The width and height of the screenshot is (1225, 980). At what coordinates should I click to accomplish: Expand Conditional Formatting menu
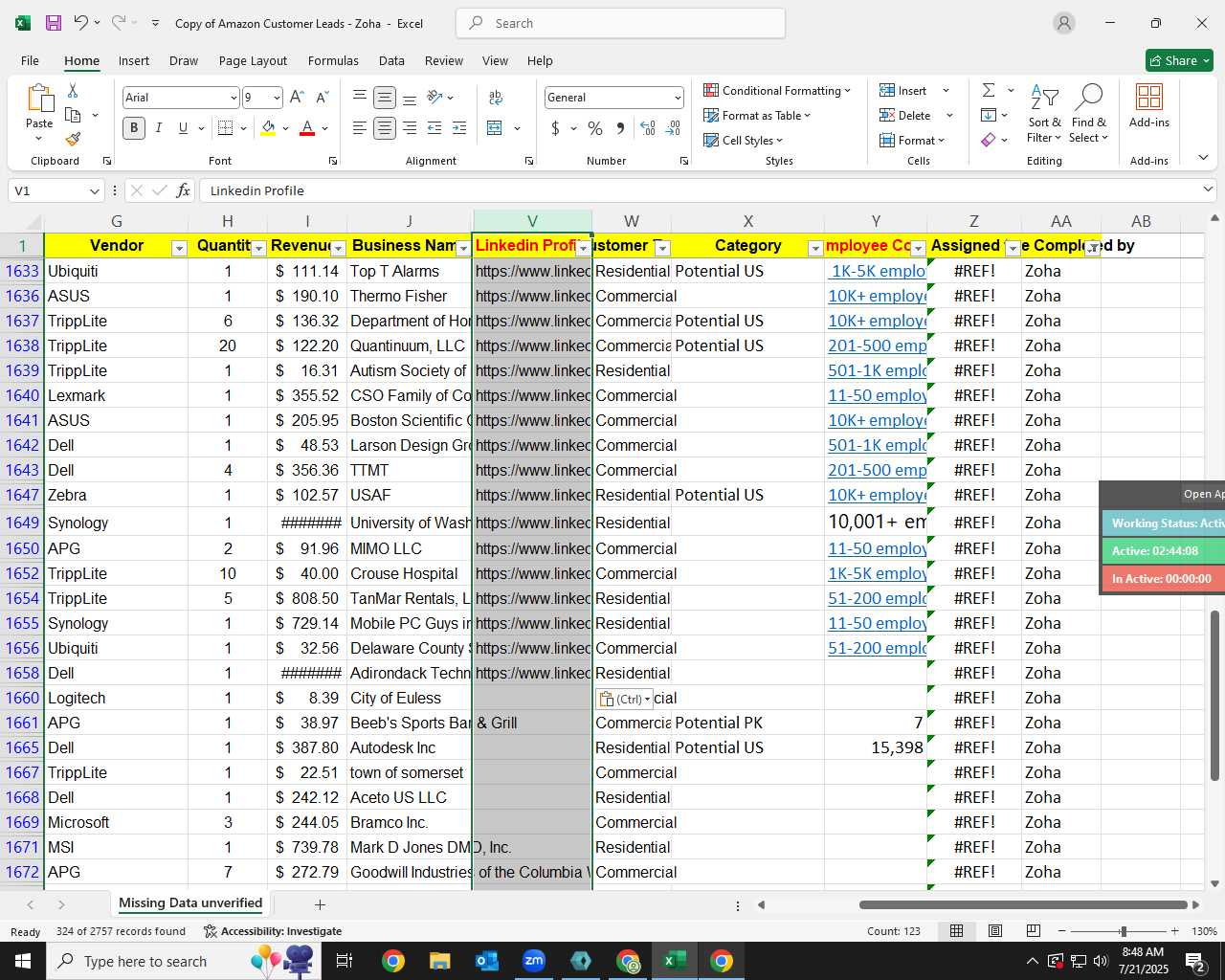point(777,90)
